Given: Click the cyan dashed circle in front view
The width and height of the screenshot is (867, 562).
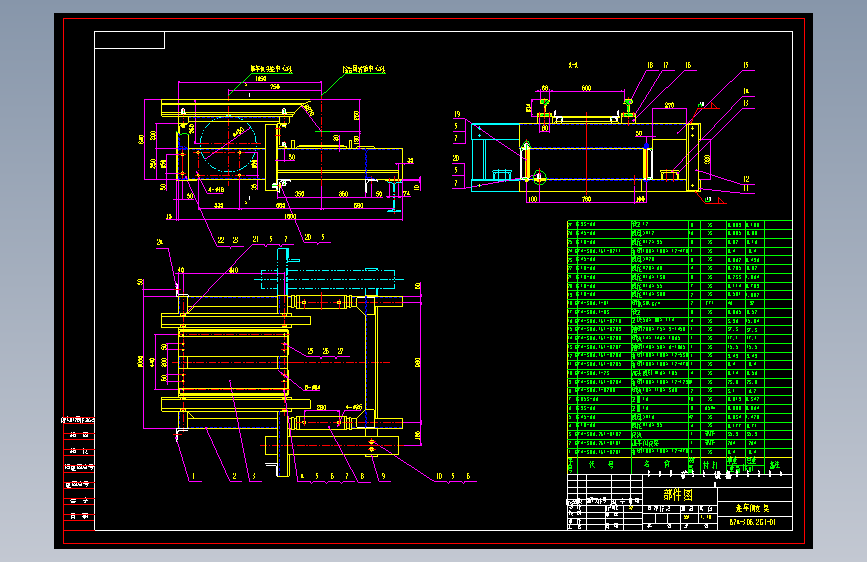Looking at the screenshot, I should tap(228, 144).
